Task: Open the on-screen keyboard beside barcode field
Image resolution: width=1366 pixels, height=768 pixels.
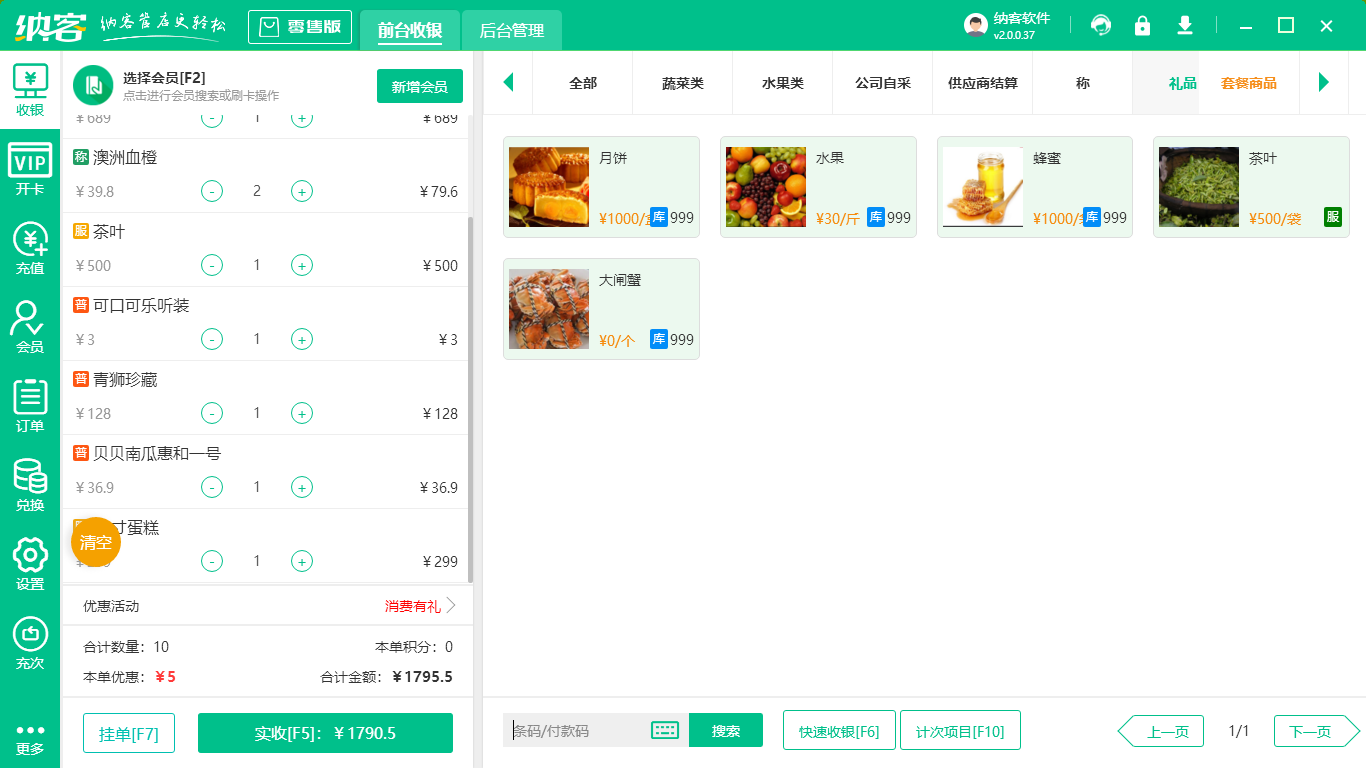Action: pos(663,730)
